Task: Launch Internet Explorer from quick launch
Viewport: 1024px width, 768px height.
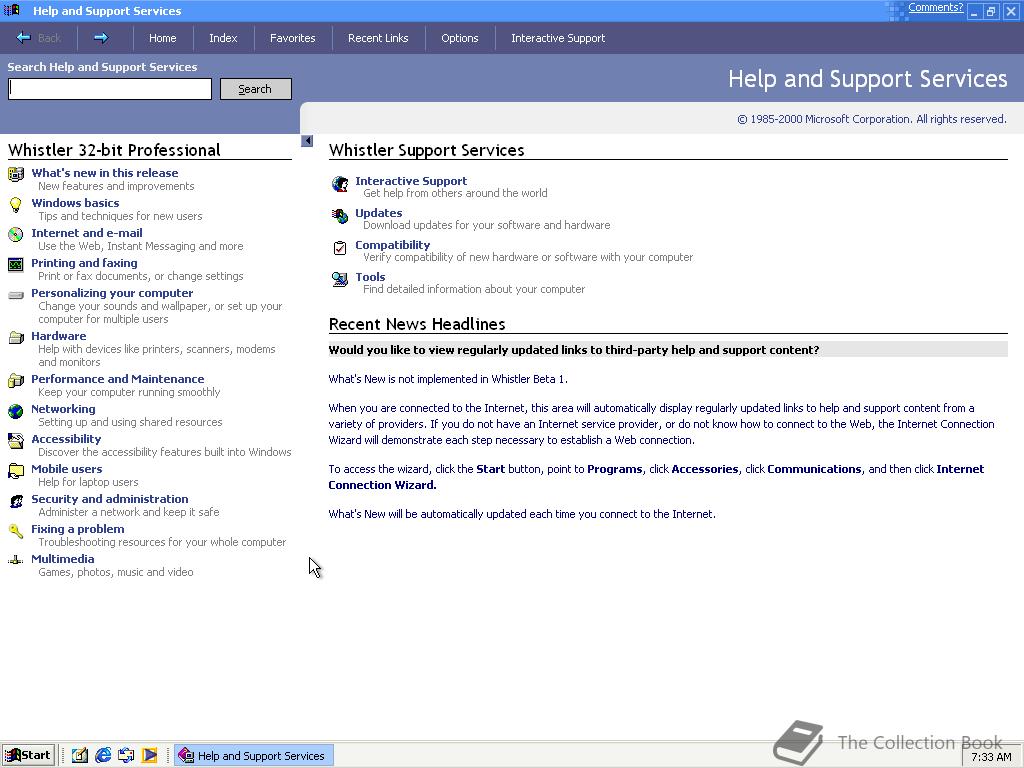Action: (x=103, y=755)
